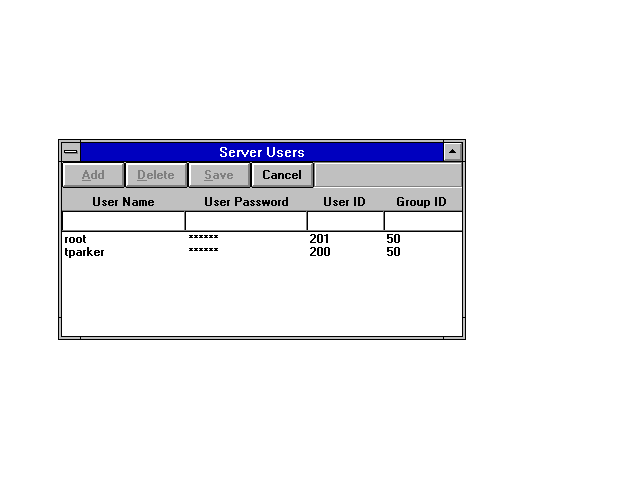The image size is (640, 480).
Task: Focus the Group ID entry field
Action: coord(423,221)
